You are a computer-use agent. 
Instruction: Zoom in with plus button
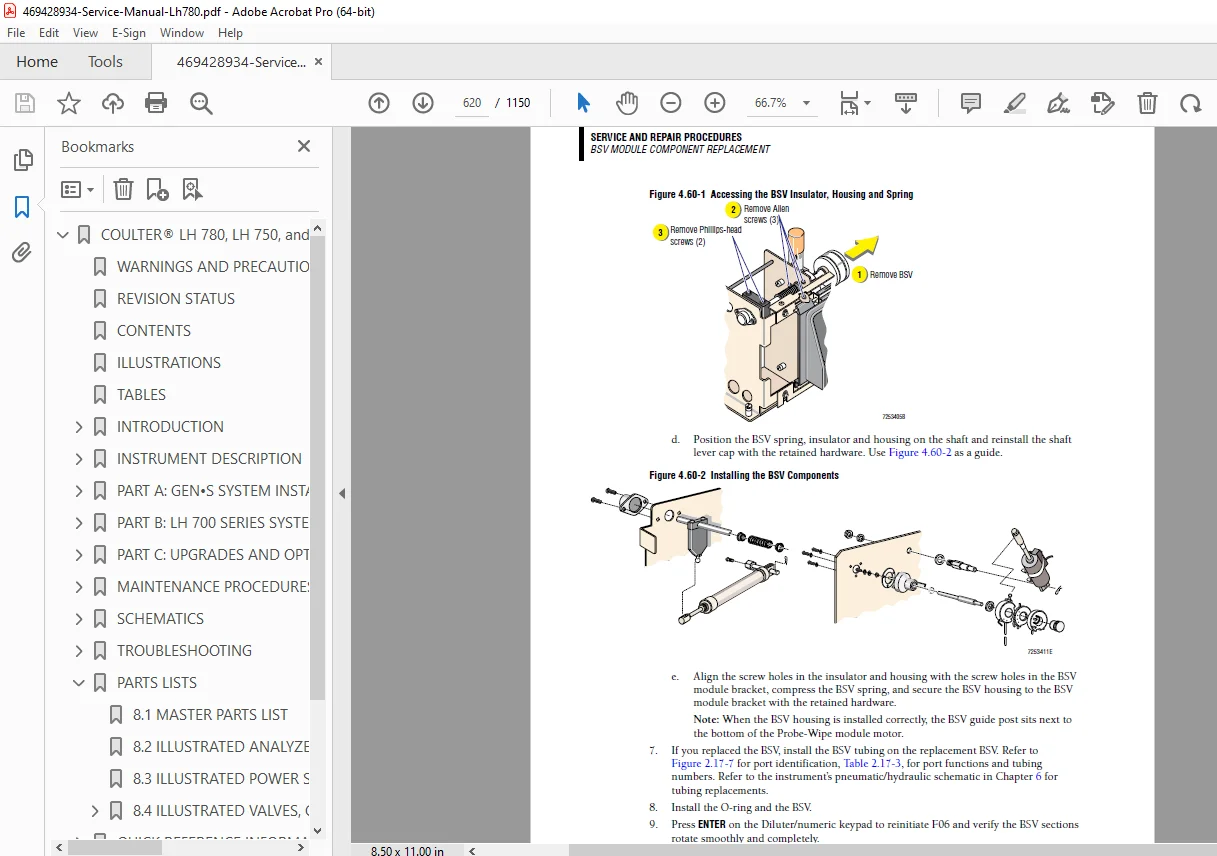coord(715,103)
